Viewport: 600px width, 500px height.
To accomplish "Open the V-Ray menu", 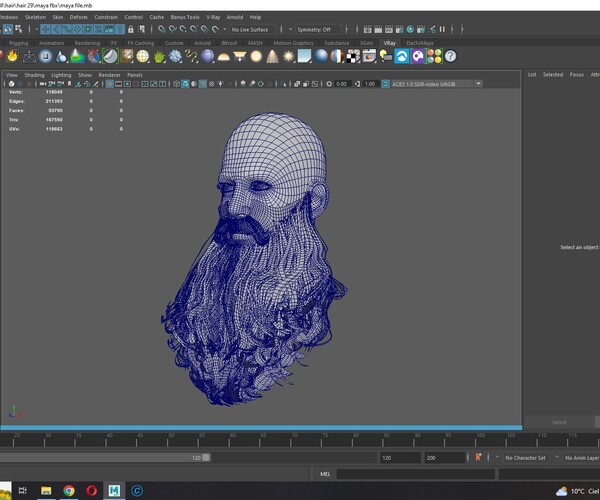I will 213,17.
